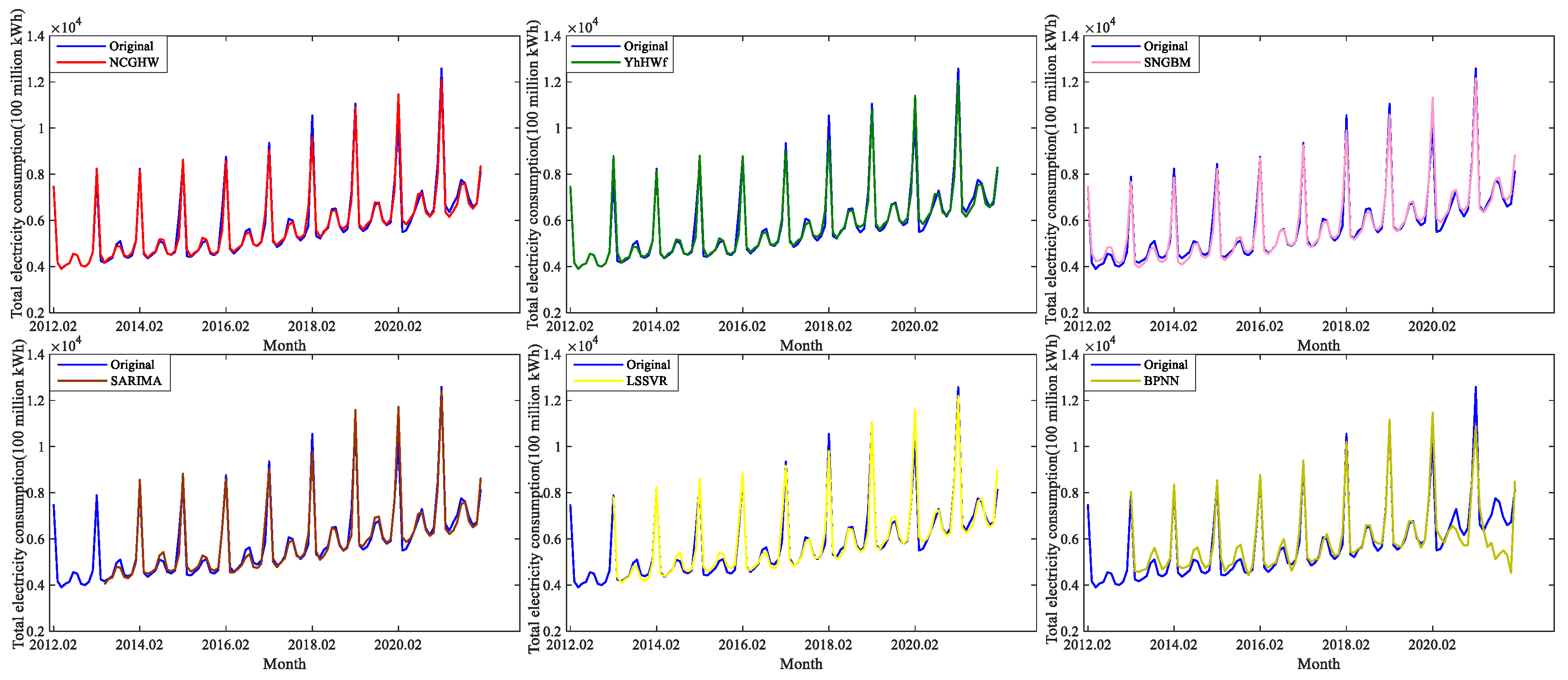Click the LSSVR legend label
1568x680 pixels.
(646, 381)
